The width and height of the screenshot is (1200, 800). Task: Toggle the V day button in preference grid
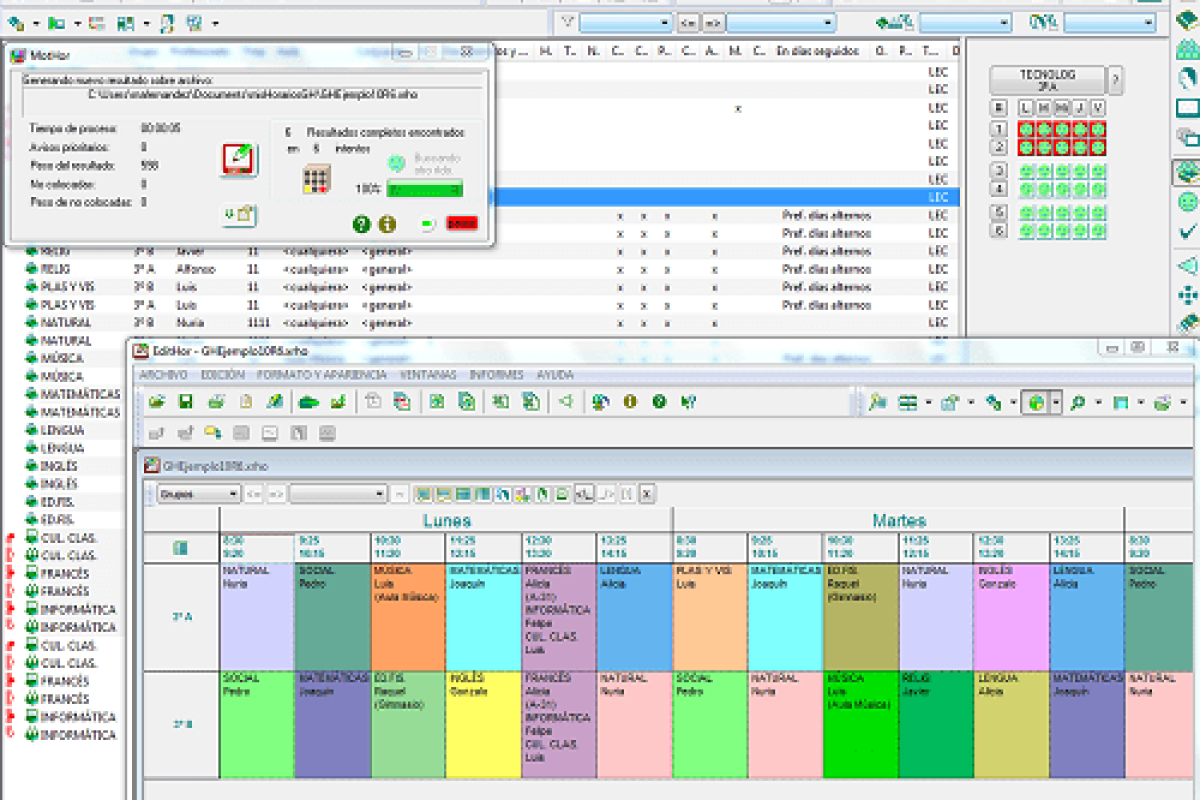click(x=1098, y=108)
